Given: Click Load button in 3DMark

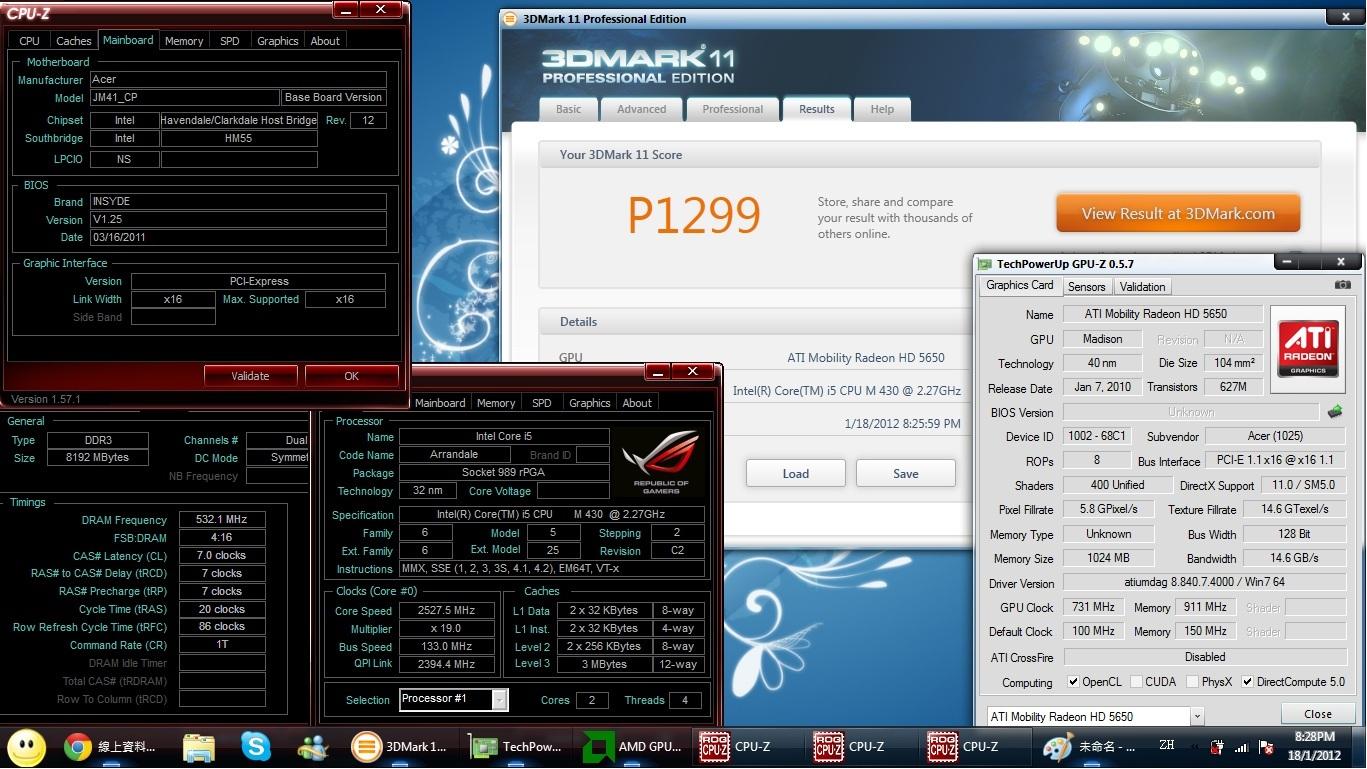Looking at the screenshot, I should pos(796,473).
